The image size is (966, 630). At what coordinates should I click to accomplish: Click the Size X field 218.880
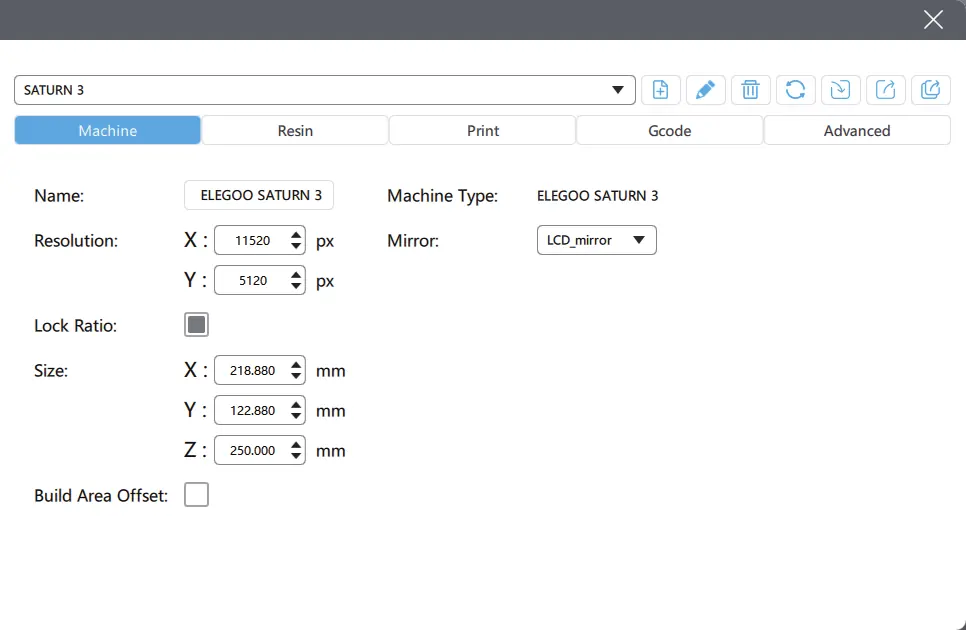pyautogui.click(x=253, y=370)
